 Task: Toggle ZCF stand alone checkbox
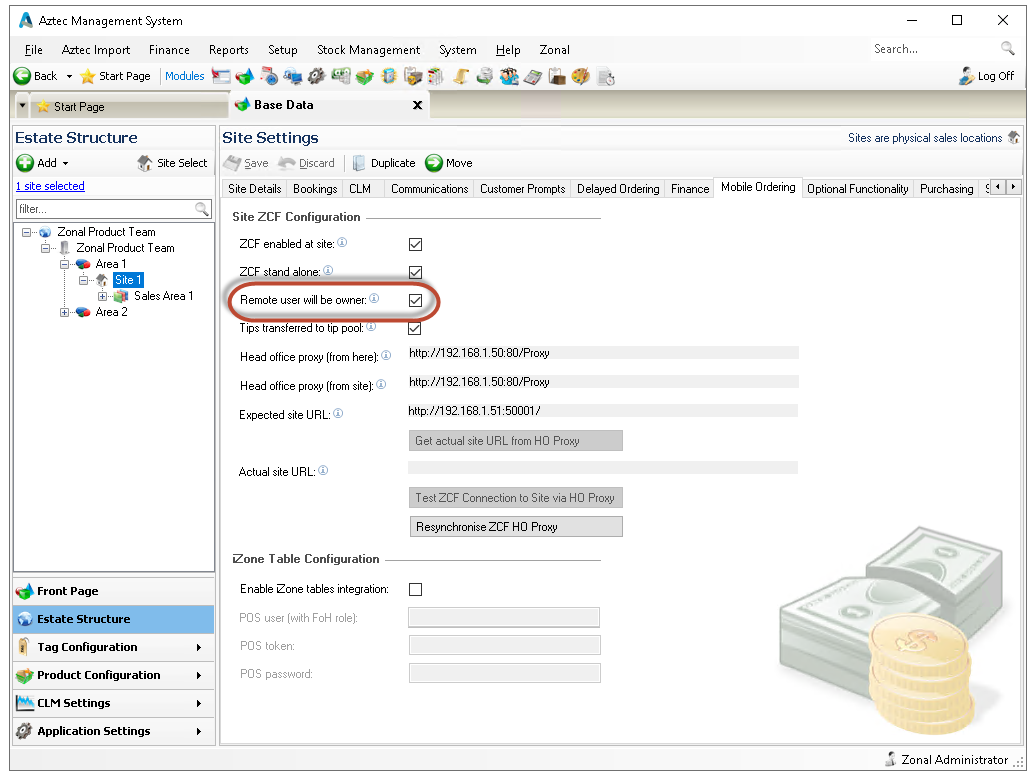[x=415, y=272]
